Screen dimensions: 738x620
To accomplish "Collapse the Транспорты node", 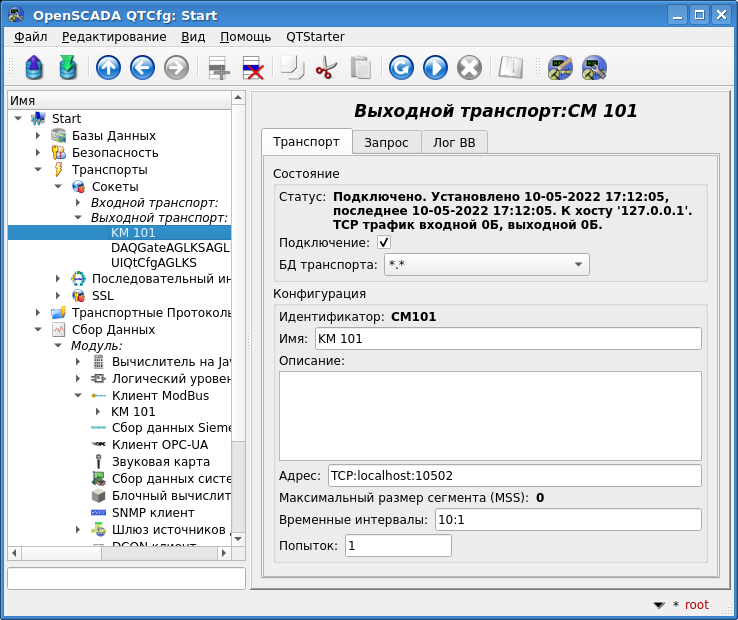I will 38,169.
